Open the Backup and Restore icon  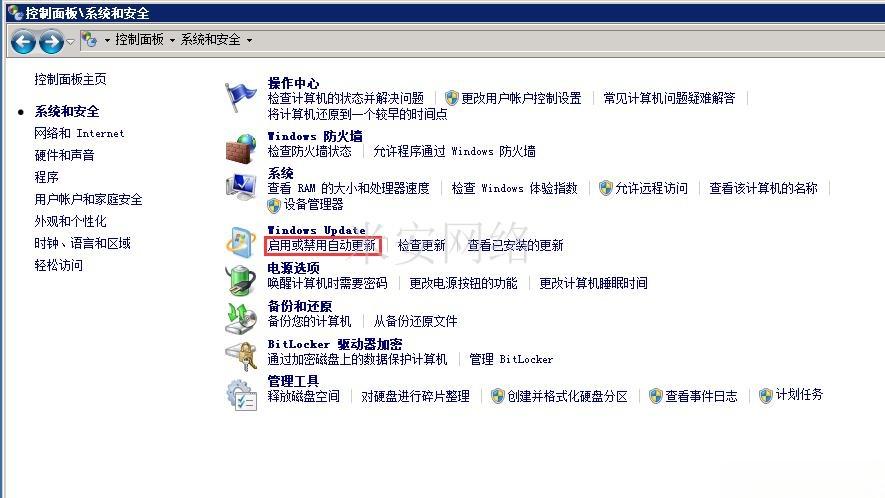(241, 318)
